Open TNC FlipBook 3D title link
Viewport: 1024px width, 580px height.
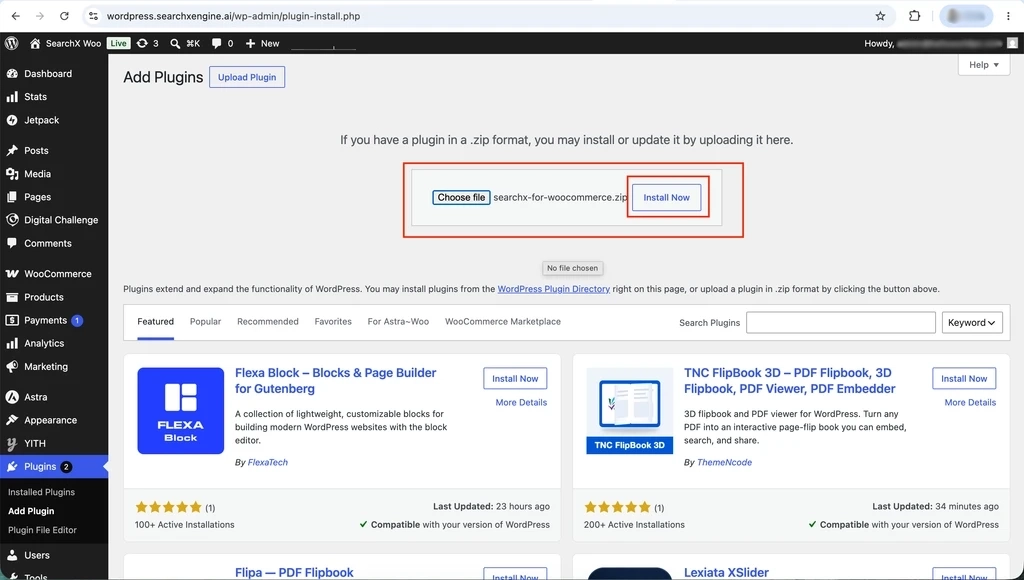pos(790,381)
